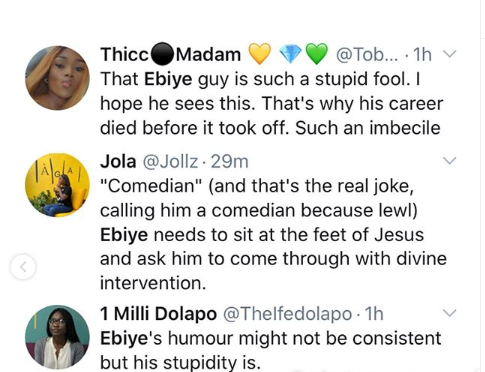Click the Jola display name
Image resolution: width=485 pixels, height=372 pixels.
118,161
